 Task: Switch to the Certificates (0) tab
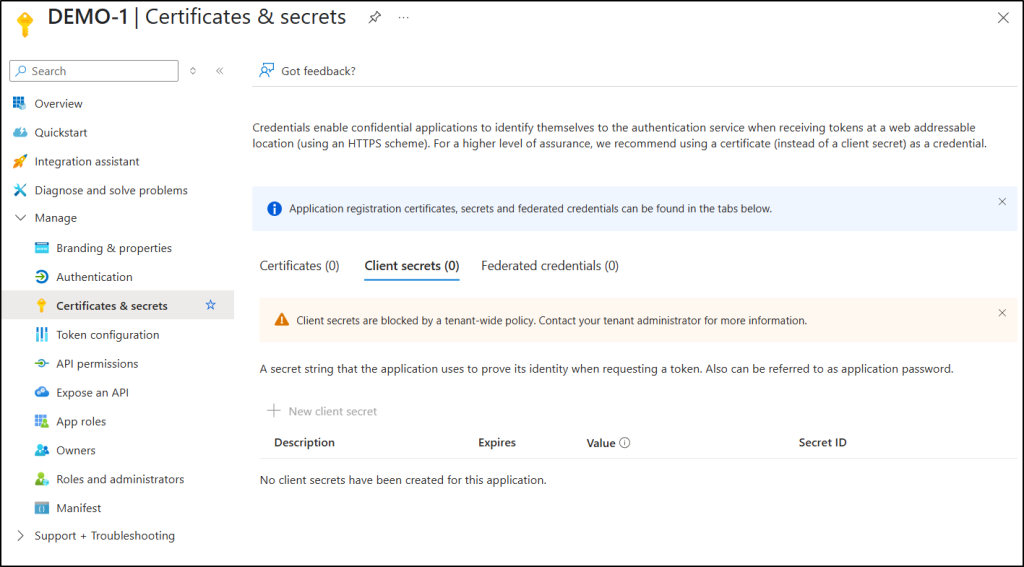pos(300,266)
